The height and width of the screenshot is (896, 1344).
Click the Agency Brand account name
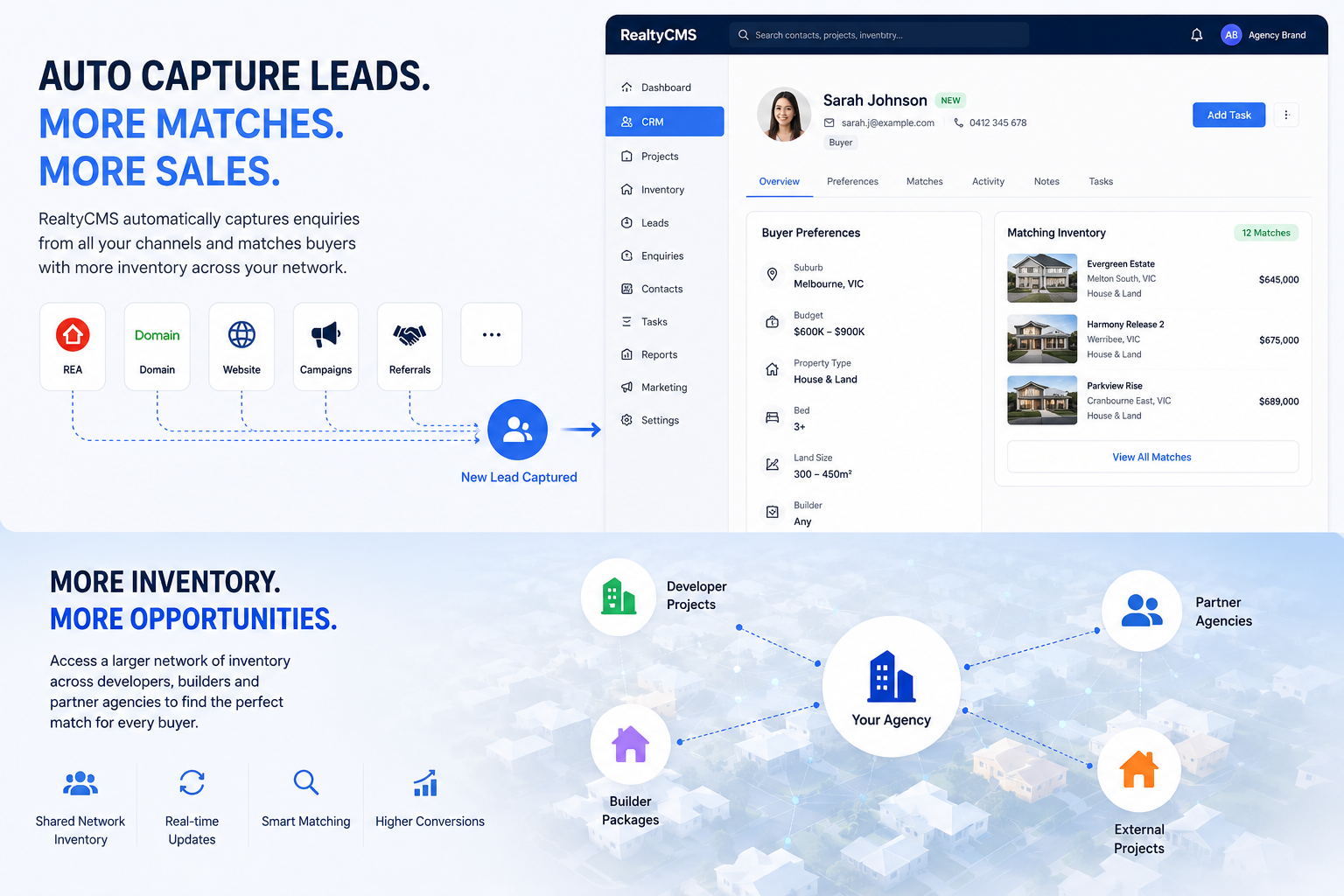tap(1277, 35)
